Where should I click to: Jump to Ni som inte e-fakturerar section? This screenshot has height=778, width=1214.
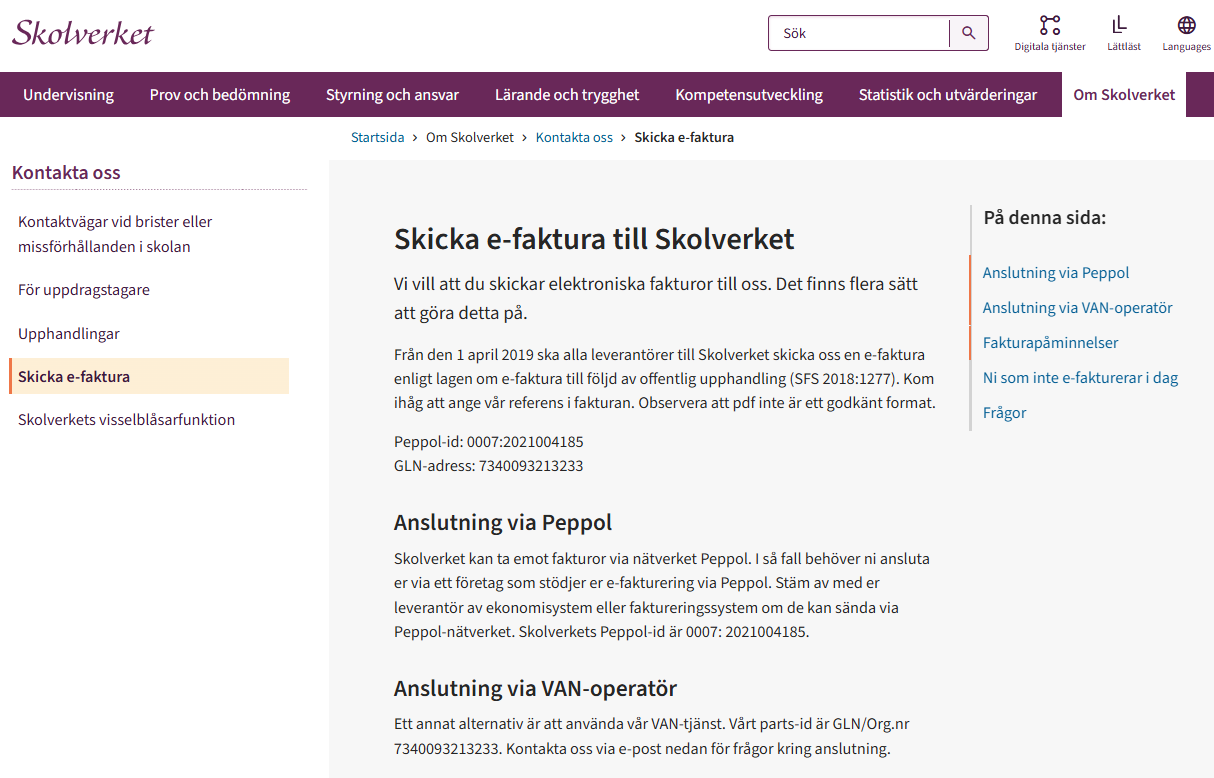pyautogui.click(x=1081, y=378)
